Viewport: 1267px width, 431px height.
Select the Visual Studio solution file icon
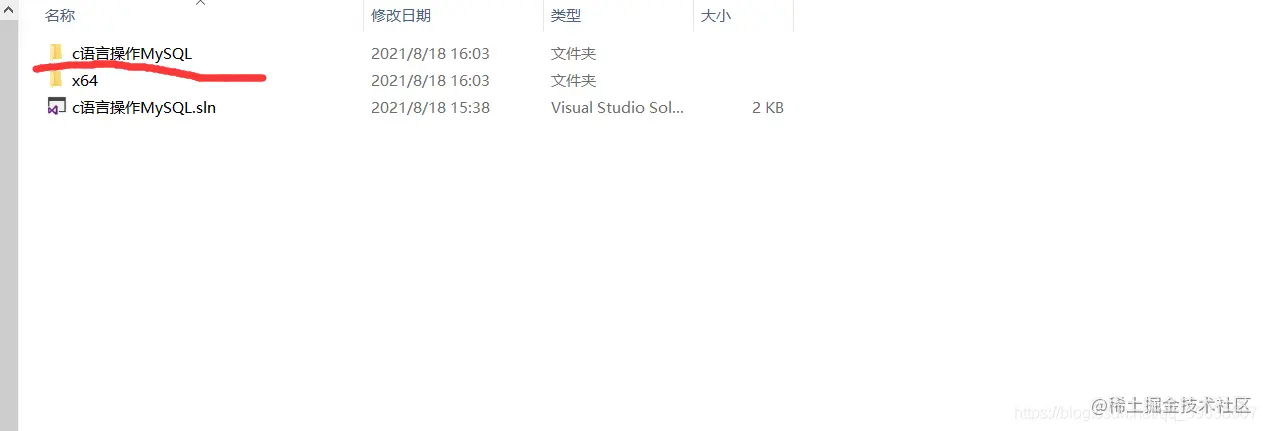point(56,107)
